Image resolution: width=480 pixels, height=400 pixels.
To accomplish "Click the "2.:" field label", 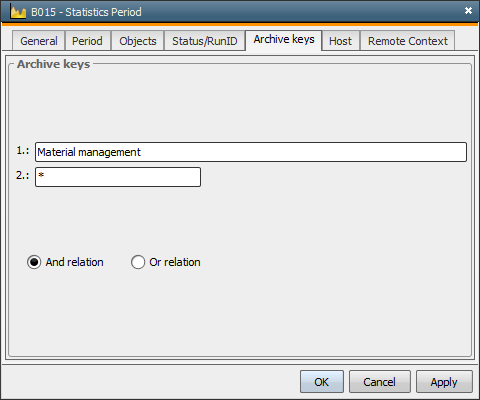I will coord(23,175).
